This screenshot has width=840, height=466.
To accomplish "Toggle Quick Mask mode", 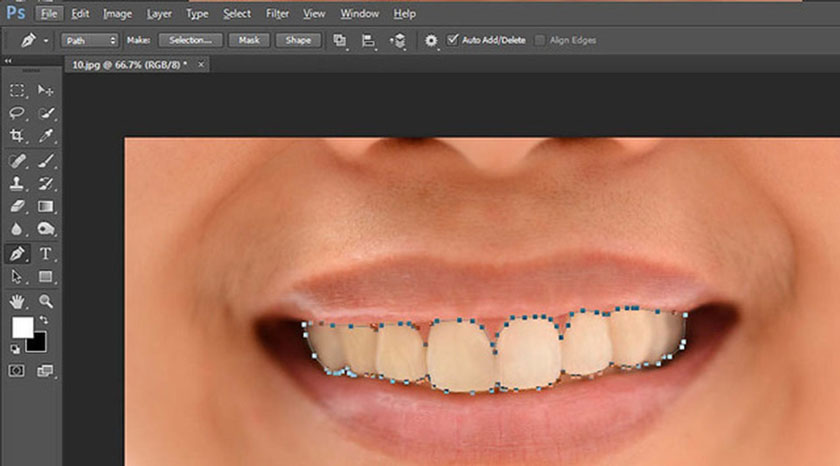I will (17, 371).
